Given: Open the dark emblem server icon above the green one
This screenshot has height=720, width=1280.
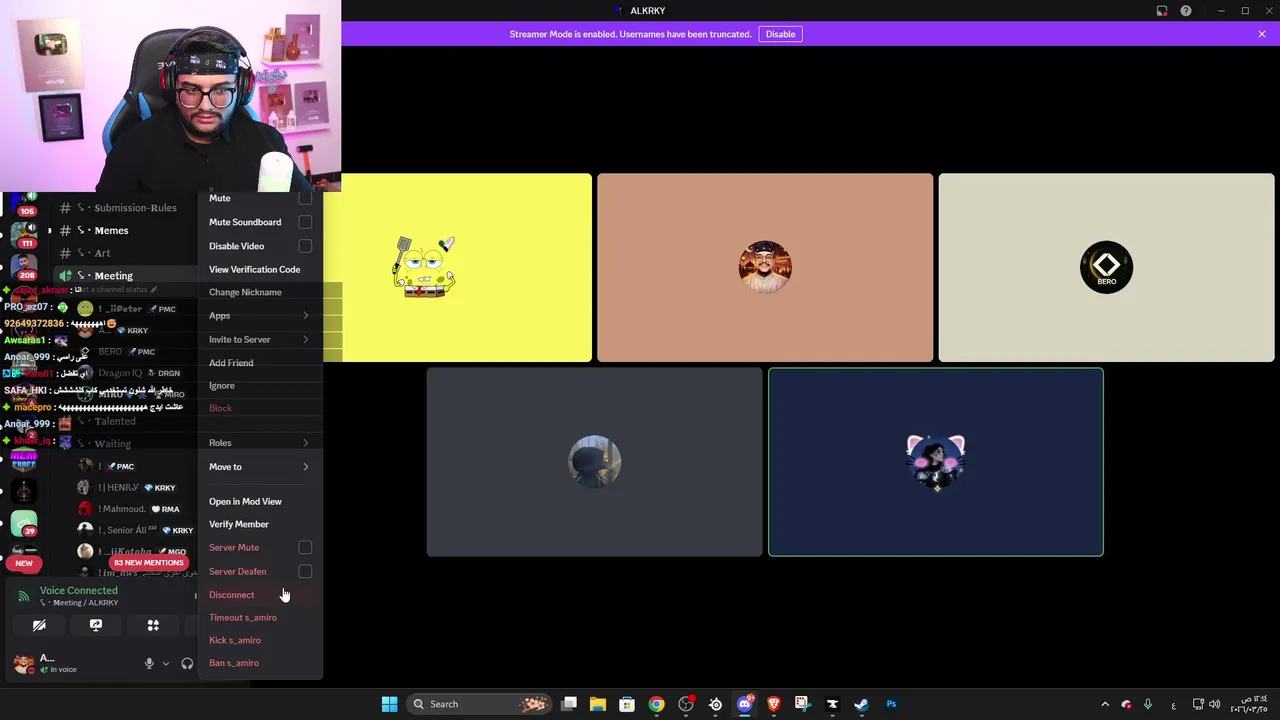Looking at the screenshot, I should (x=24, y=491).
